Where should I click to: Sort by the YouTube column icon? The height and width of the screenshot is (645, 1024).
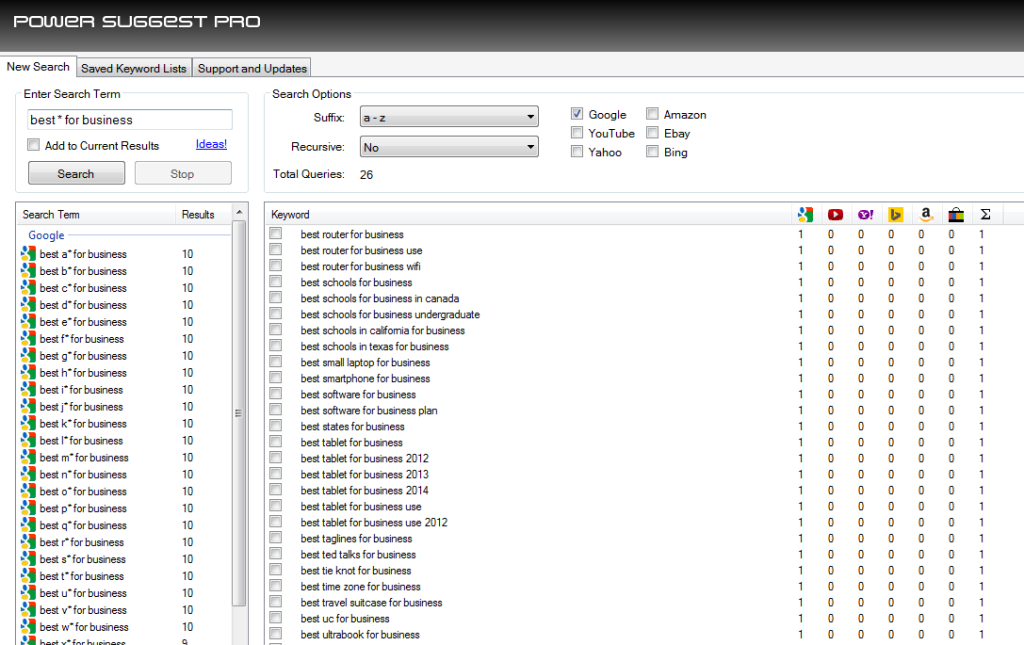coord(835,214)
